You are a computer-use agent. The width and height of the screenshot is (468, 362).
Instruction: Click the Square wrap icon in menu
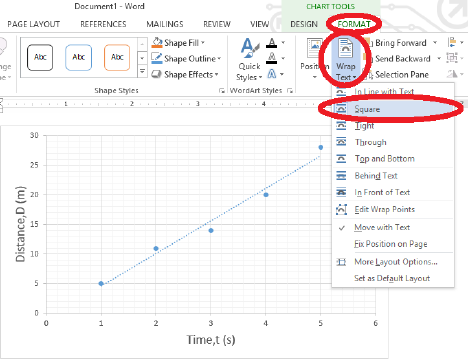coord(341,109)
